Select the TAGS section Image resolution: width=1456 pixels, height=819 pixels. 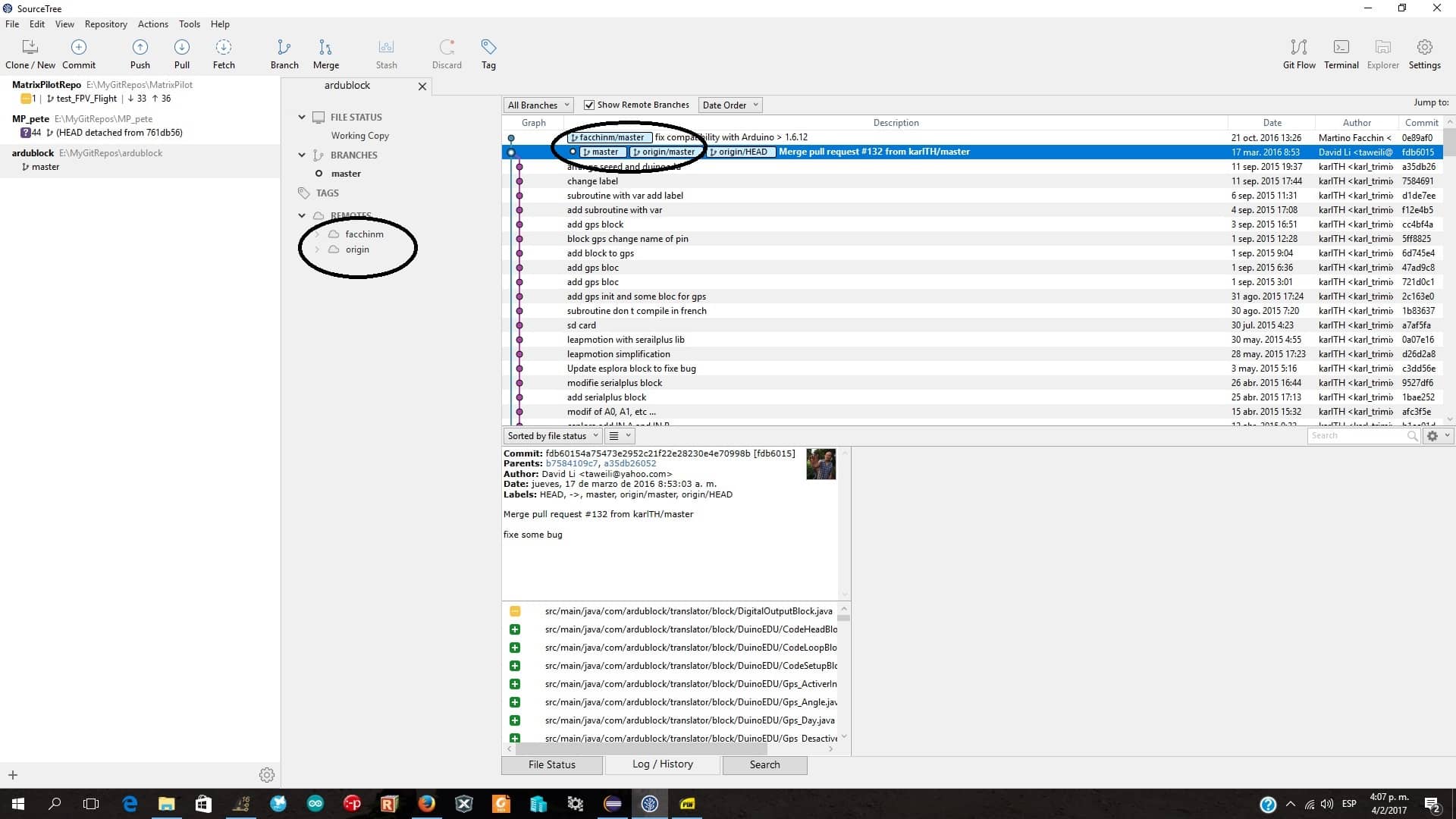coord(327,193)
